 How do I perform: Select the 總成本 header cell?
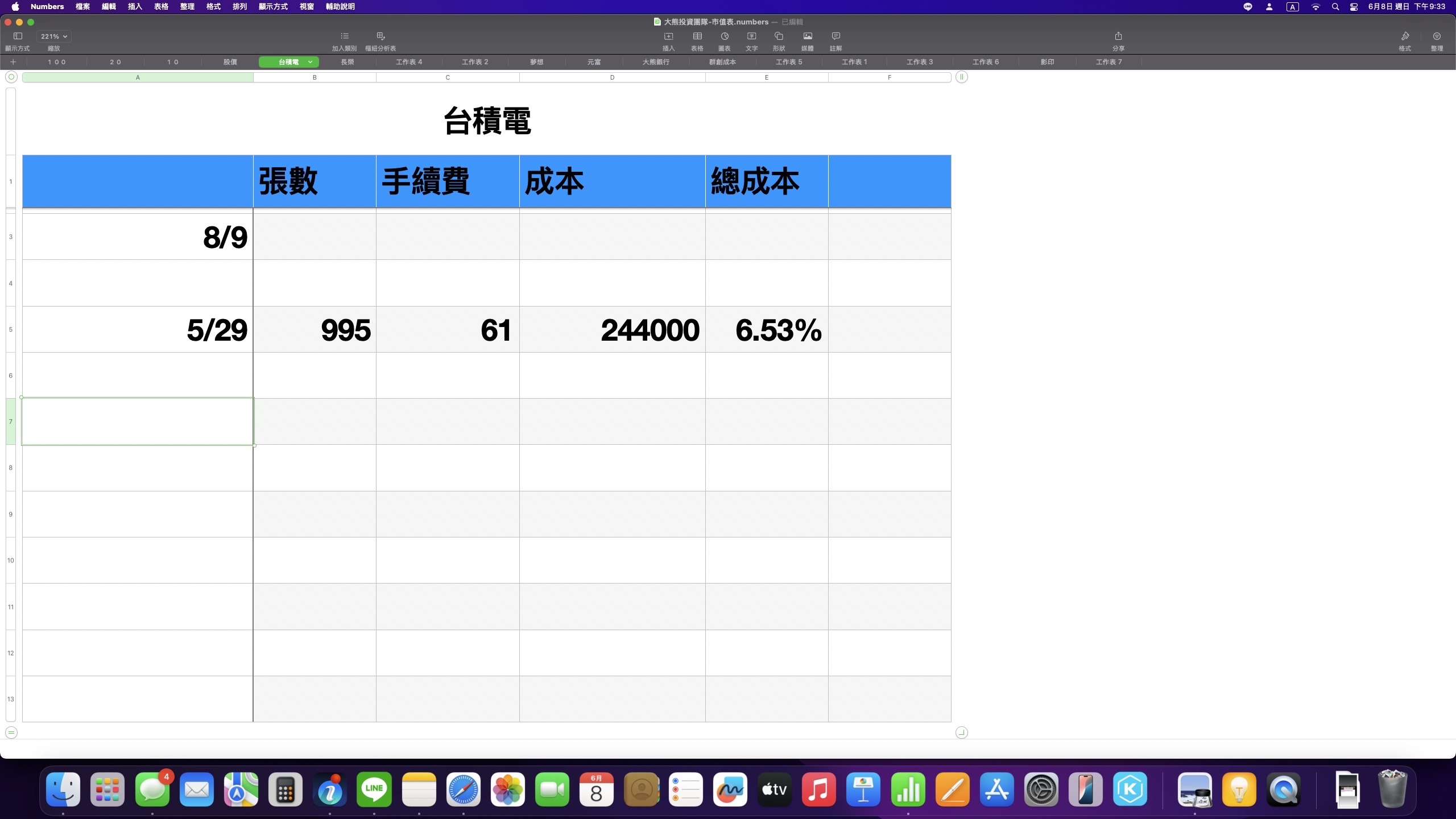click(767, 181)
